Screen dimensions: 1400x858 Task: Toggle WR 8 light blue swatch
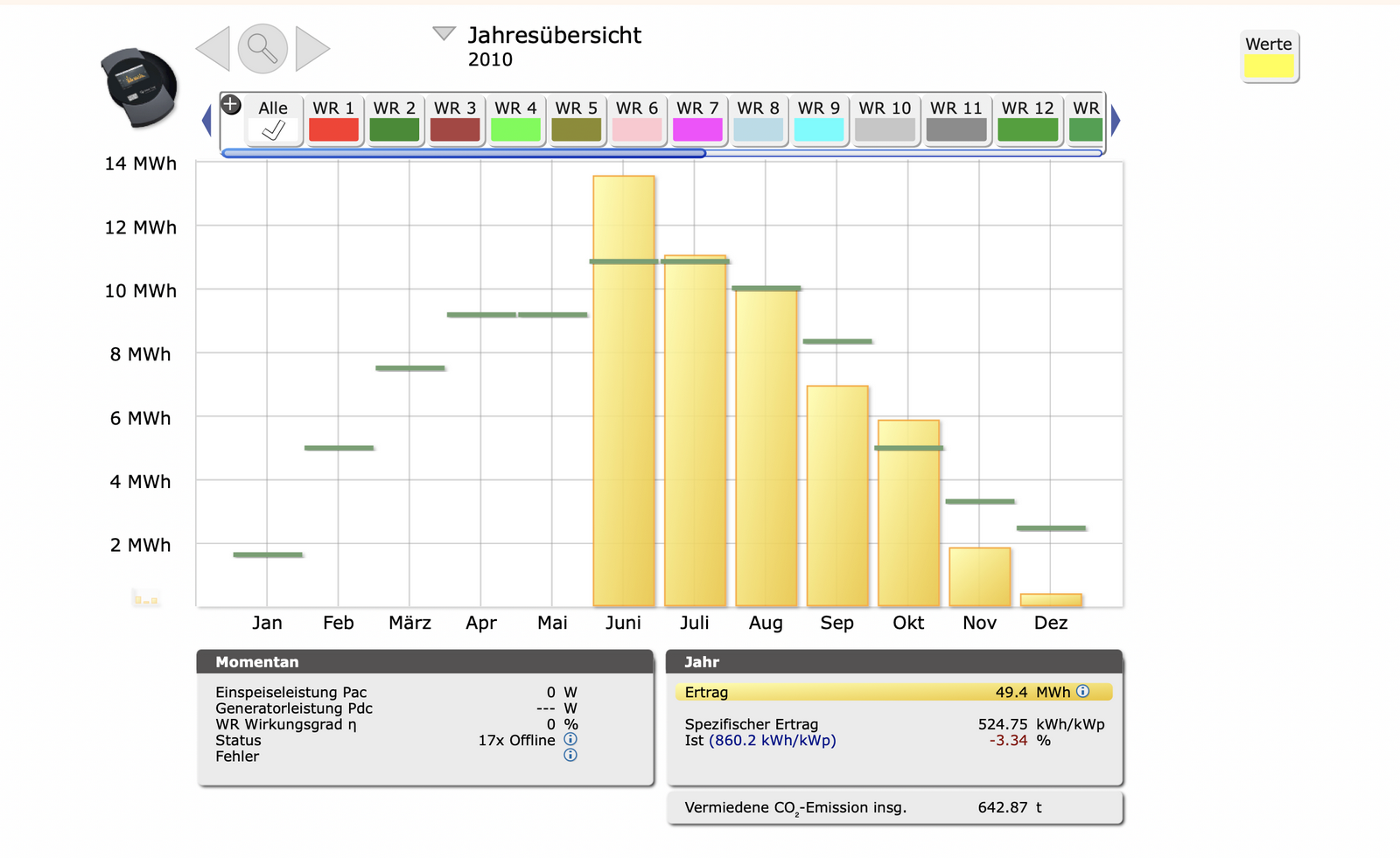point(759,130)
